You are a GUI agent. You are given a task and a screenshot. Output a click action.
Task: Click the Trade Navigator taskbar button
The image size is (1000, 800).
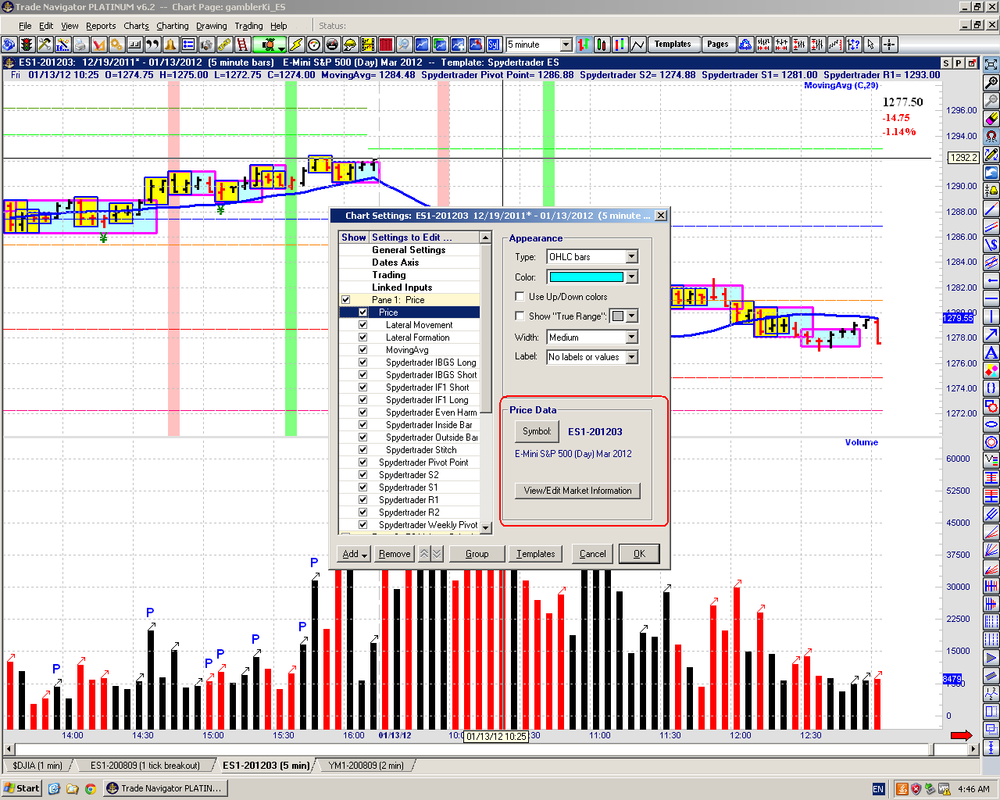[x=166, y=789]
